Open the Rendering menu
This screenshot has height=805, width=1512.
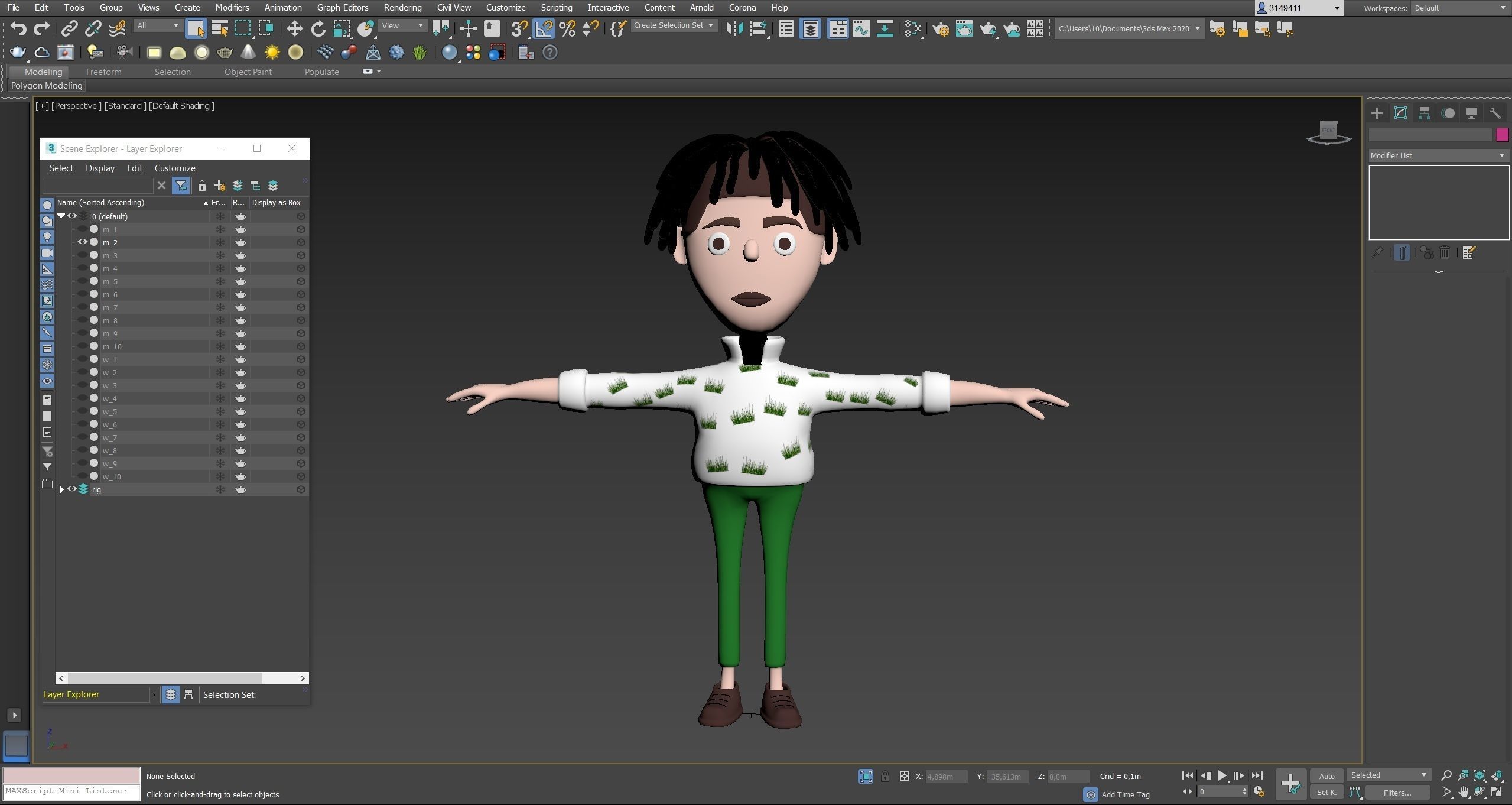(x=402, y=8)
